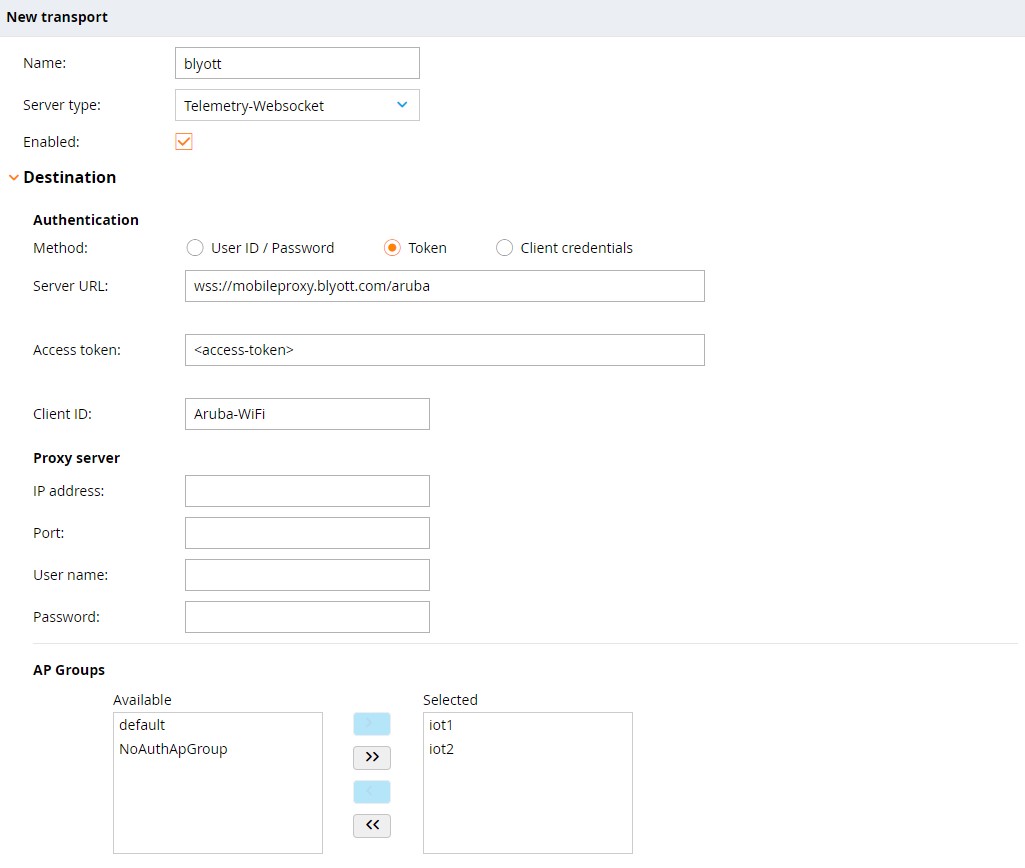Add a group using the single right arrow
Viewport: 1025px width, 868px height.
371,723
